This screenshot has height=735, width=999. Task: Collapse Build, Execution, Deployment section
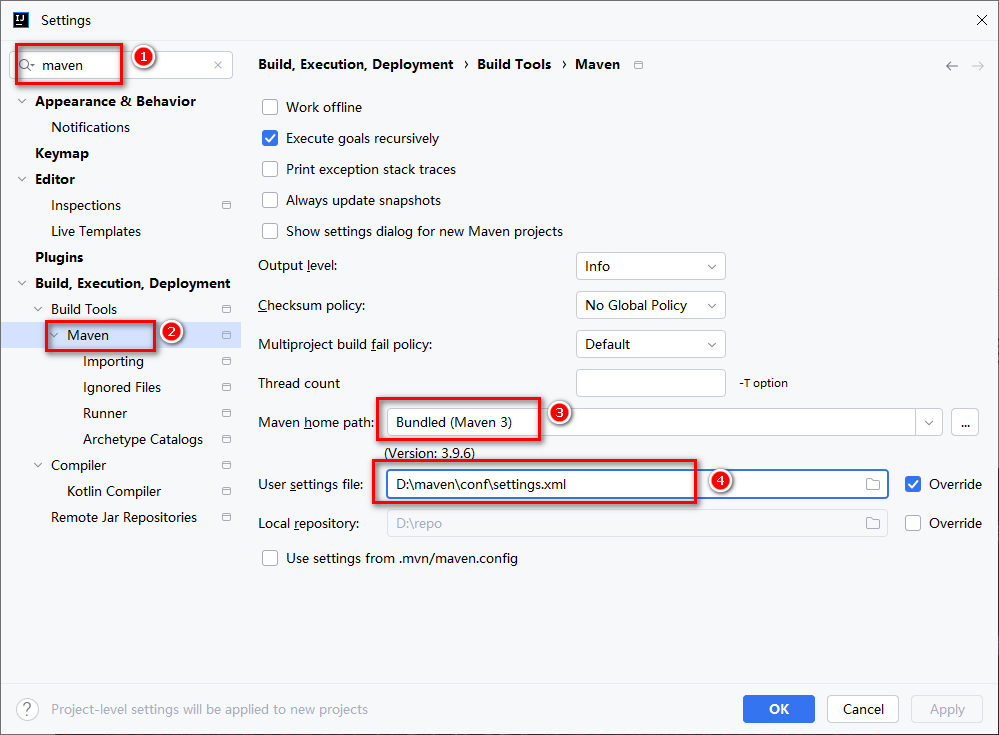click(22, 283)
